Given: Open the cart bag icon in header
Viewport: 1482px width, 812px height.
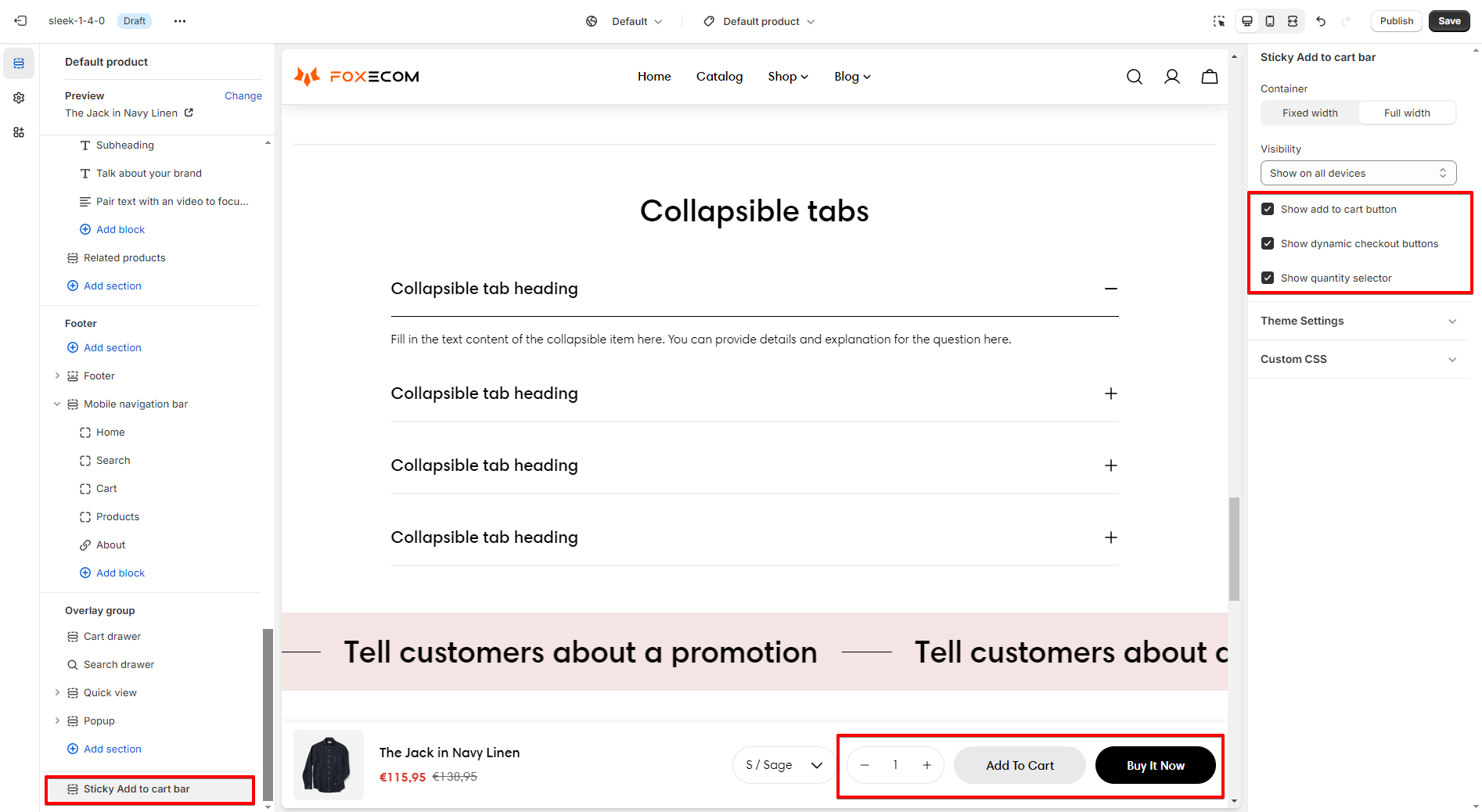Looking at the screenshot, I should 1210,77.
